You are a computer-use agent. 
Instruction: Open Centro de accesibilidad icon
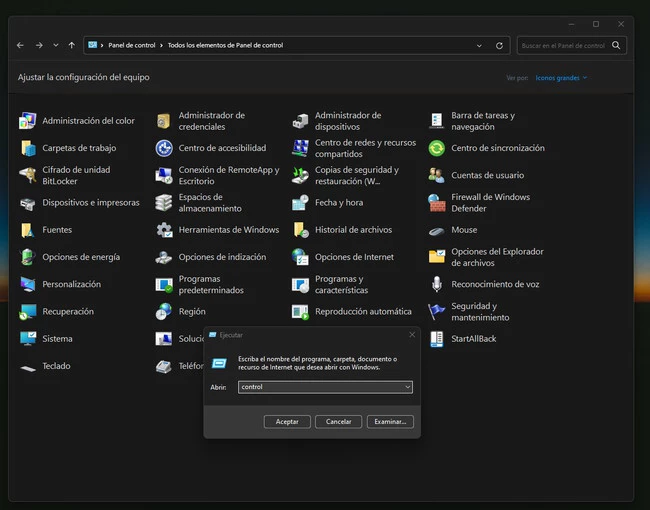pyautogui.click(x=164, y=148)
